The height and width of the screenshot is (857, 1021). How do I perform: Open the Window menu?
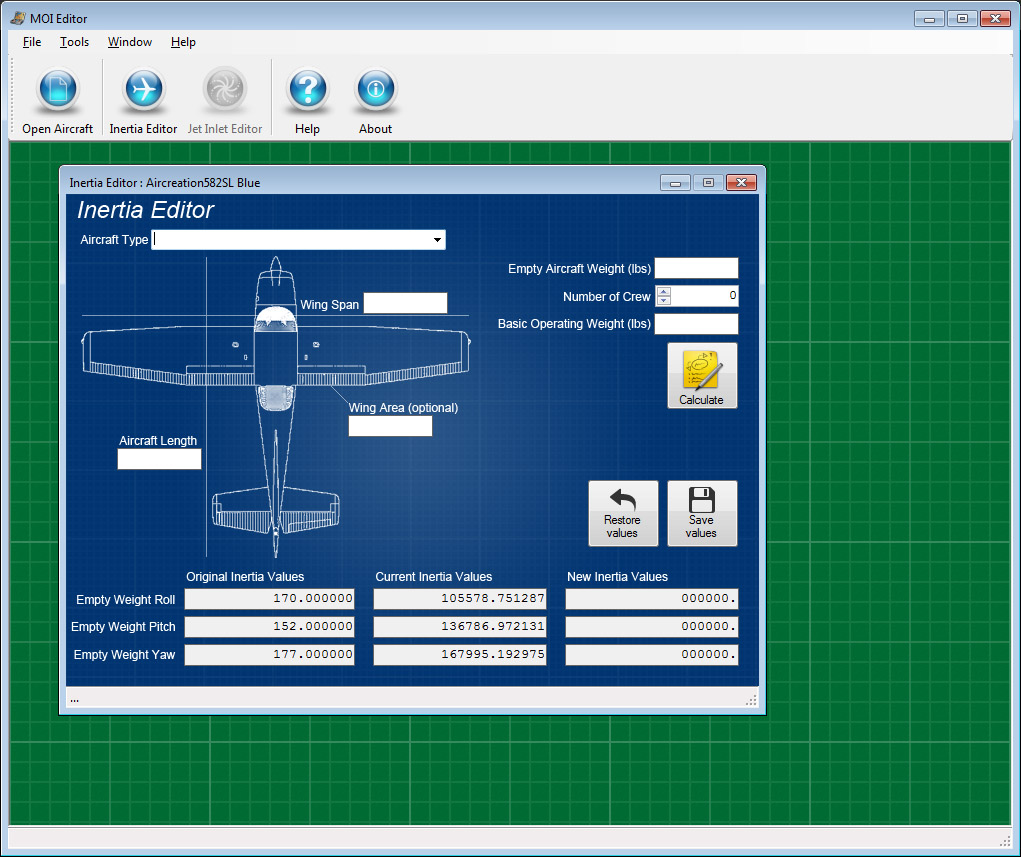pyautogui.click(x=130, y=42)
